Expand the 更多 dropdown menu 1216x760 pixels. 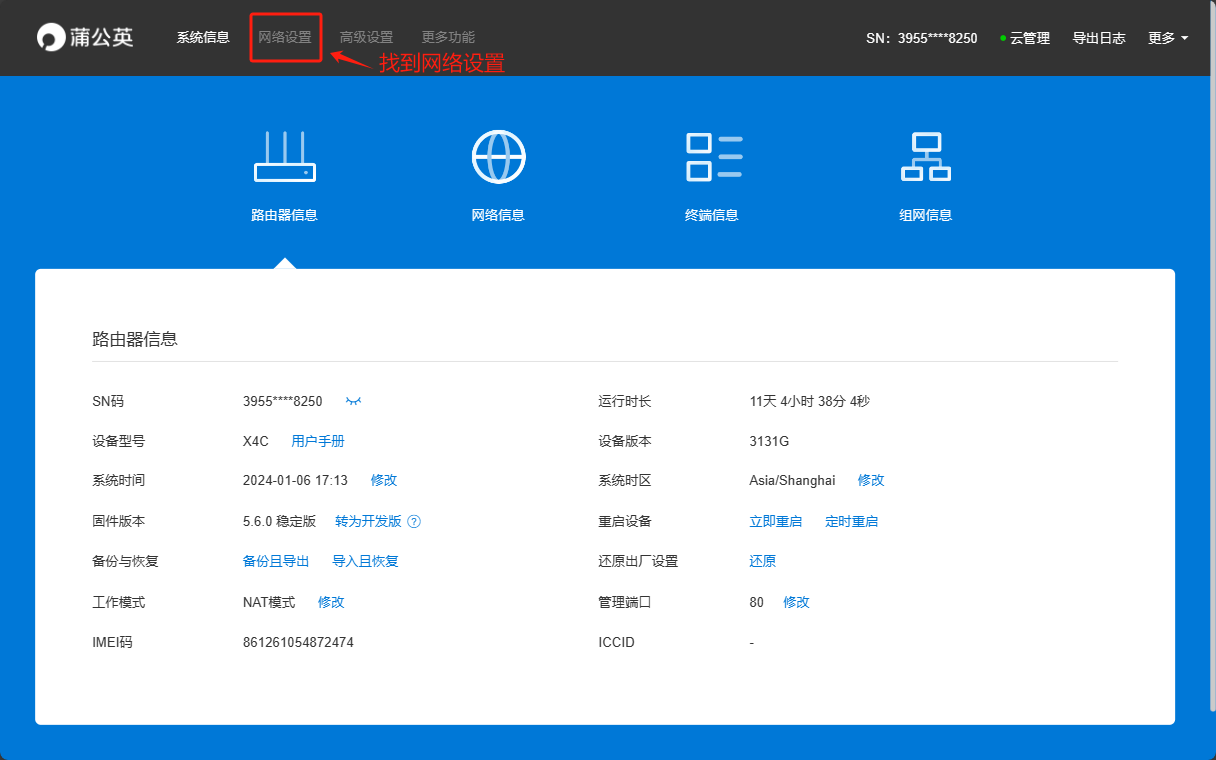point(1167,38)
